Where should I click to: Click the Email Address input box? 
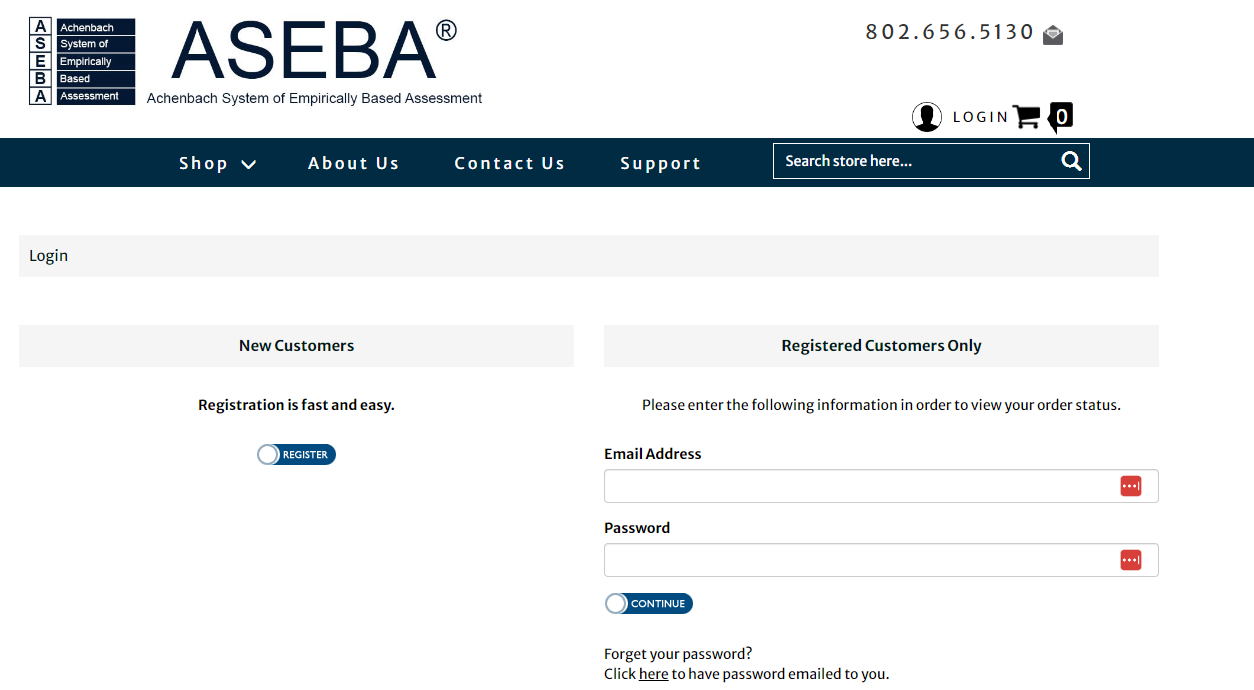click(x=860, y=486)
